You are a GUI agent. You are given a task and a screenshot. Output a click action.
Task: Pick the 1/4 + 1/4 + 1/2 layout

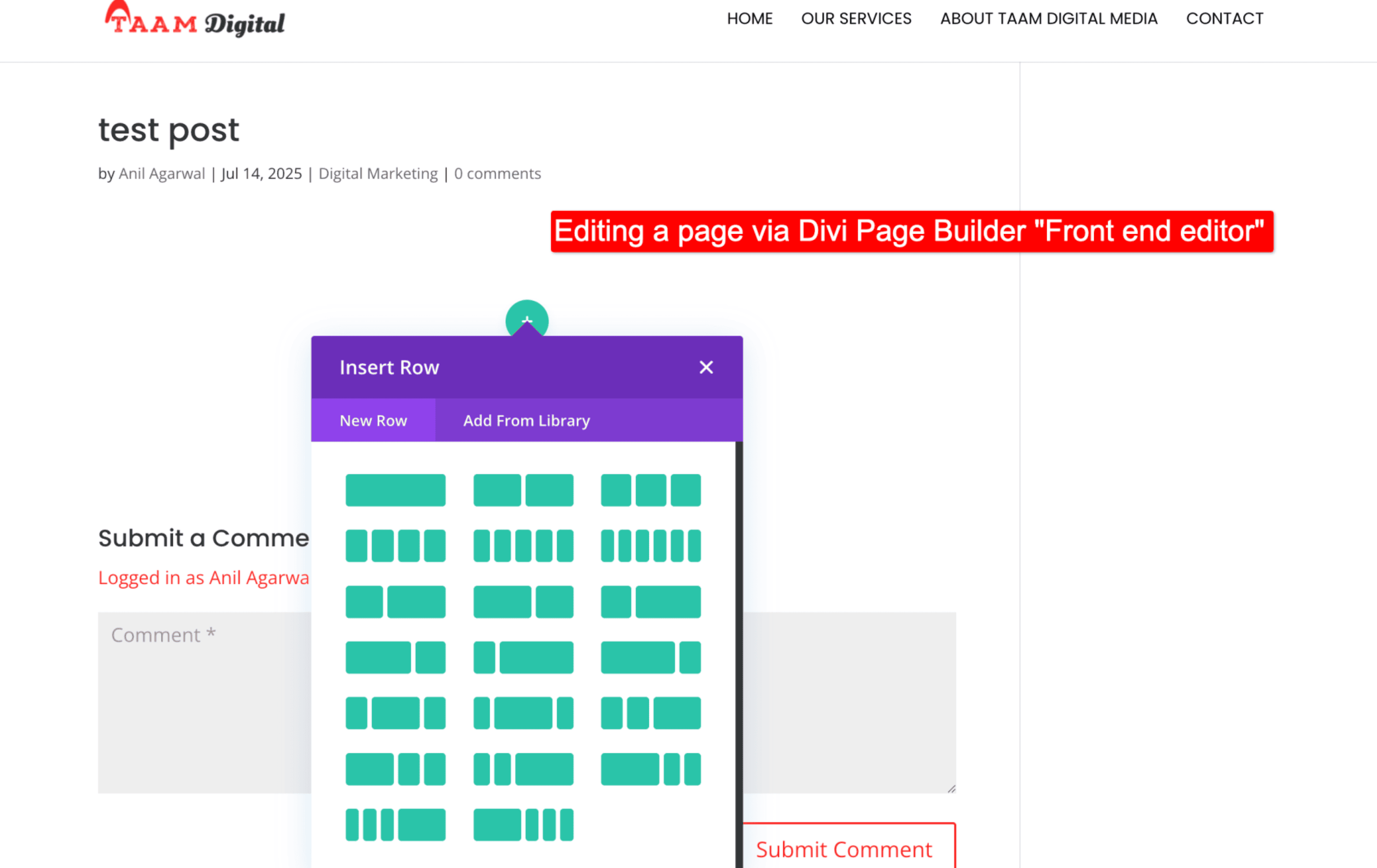click(651, 713)
